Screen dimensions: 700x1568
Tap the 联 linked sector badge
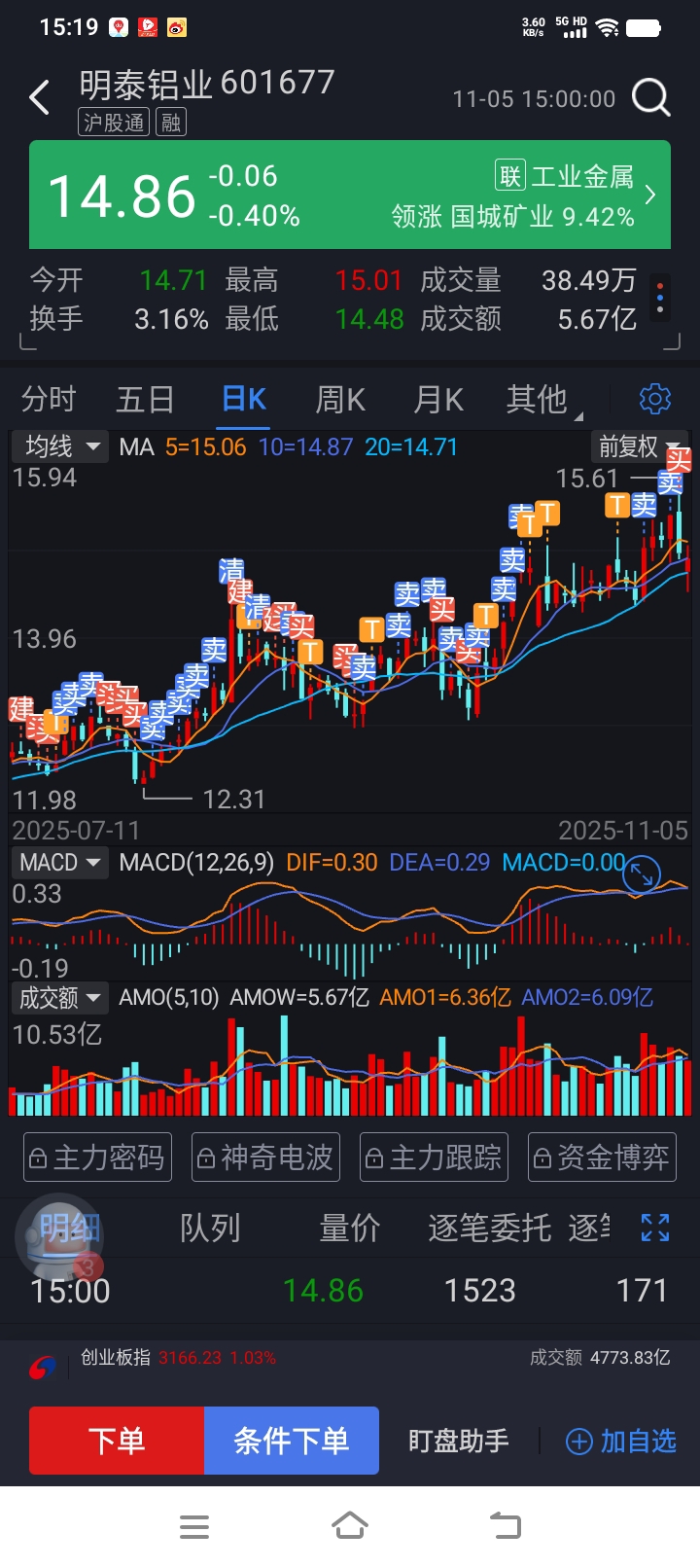pos(510,176)
